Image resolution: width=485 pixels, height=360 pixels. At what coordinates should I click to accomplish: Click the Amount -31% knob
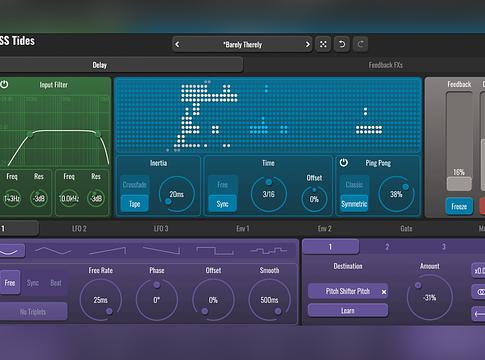430,297
